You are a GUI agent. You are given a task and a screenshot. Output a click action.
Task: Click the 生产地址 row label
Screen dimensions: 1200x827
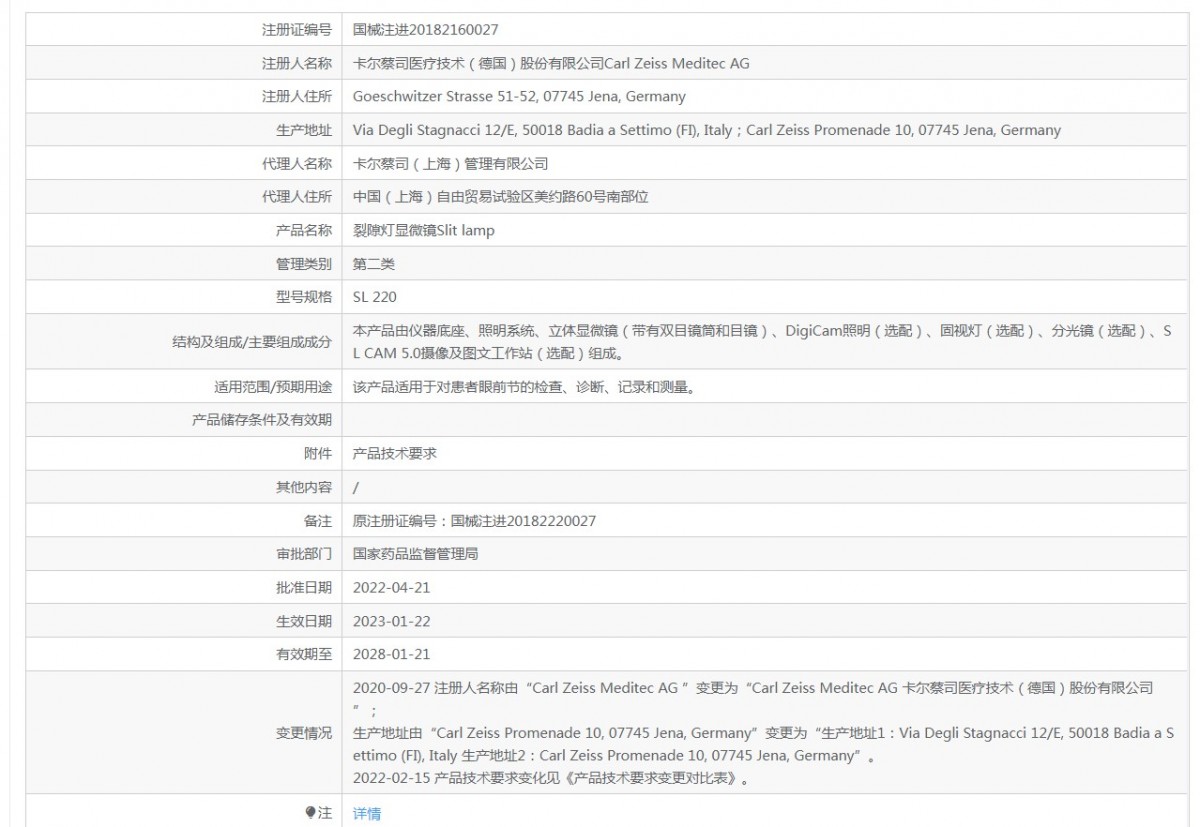pos(304,130)
